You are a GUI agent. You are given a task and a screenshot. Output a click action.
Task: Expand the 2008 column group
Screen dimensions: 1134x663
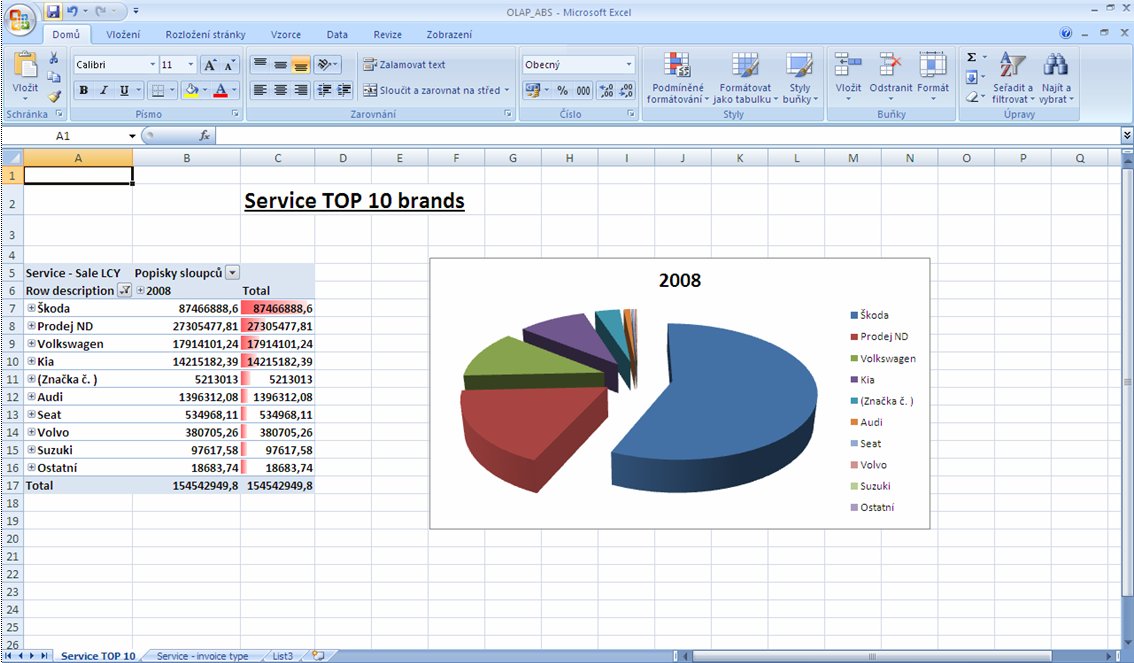[140, 291]
